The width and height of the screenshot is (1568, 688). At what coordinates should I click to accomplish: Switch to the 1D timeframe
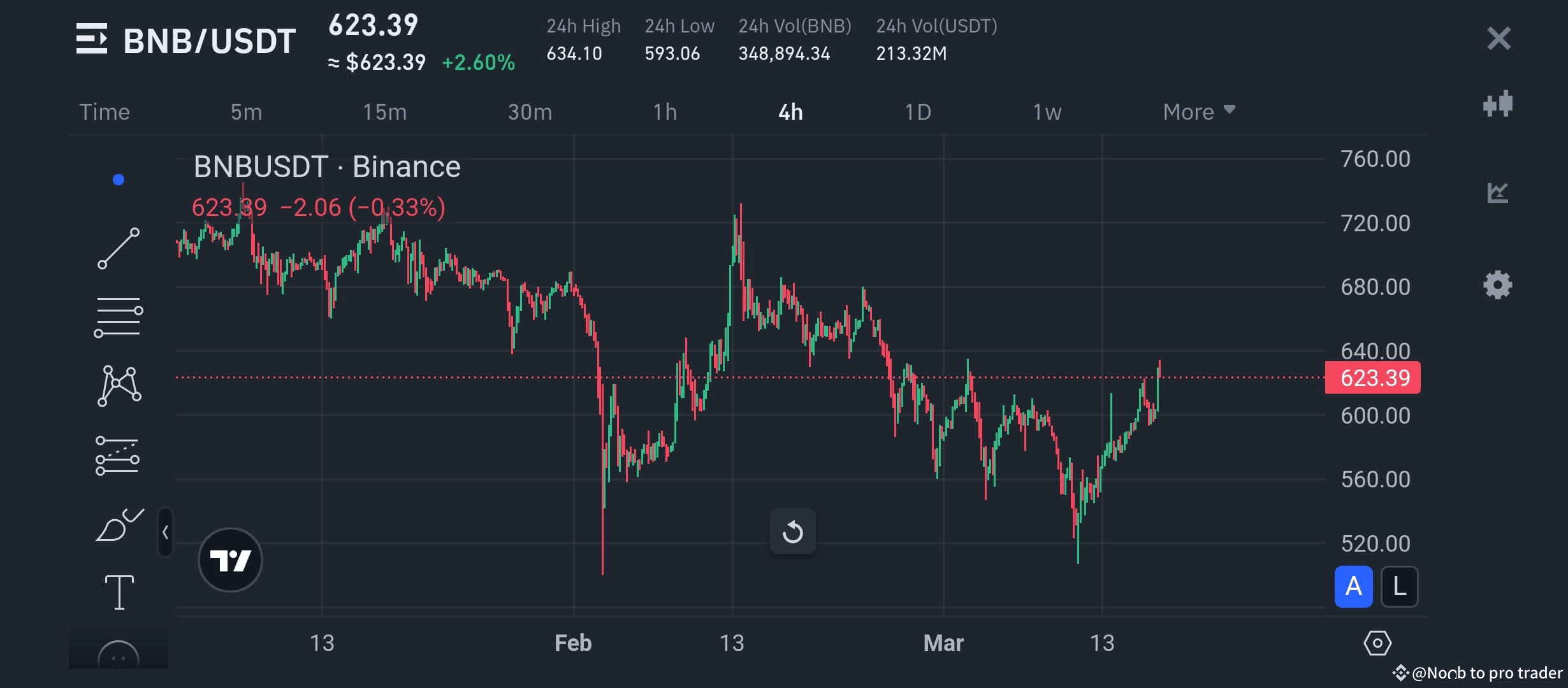pyautogui.click(x=917, y=111)
